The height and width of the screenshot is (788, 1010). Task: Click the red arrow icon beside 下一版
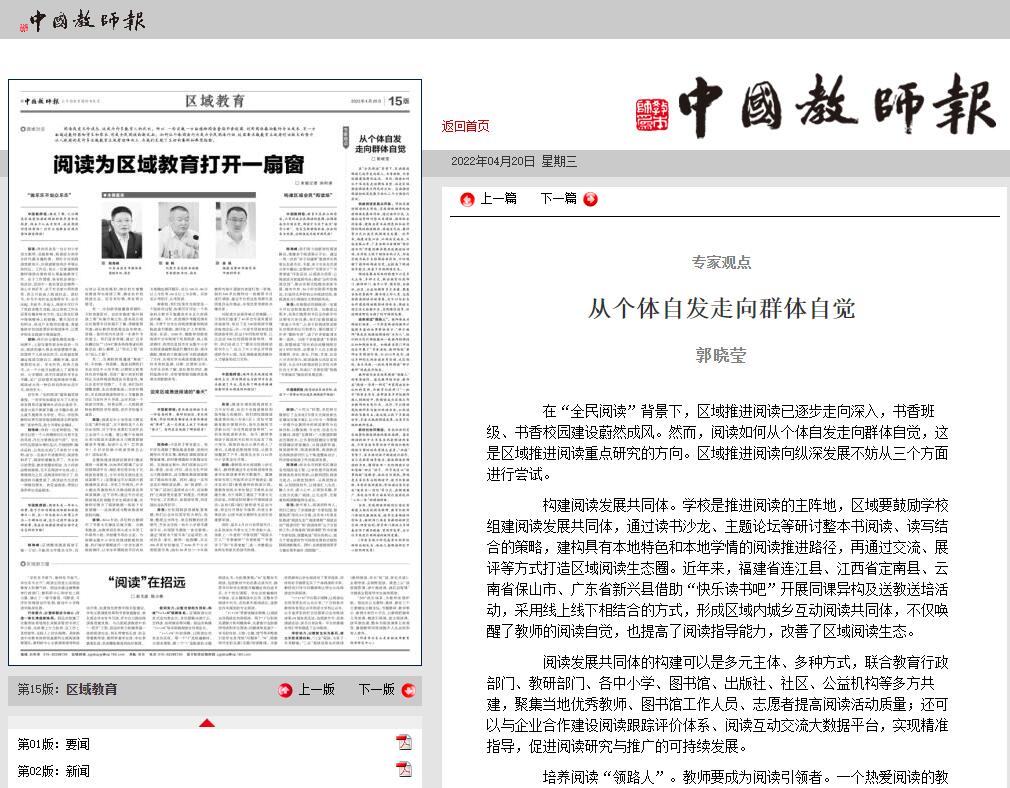click(408, 690)
